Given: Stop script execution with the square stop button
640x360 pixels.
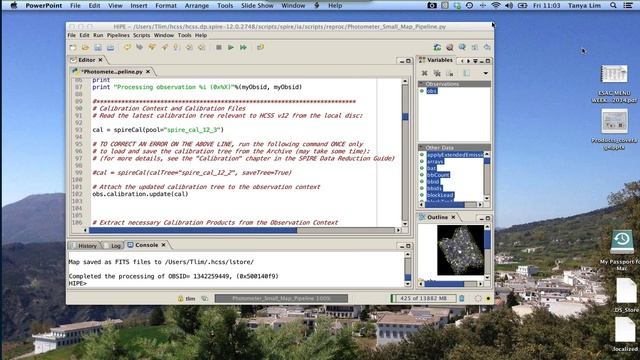Looking at the screenshot, I should pyautogui.click(x=219, y=47).
